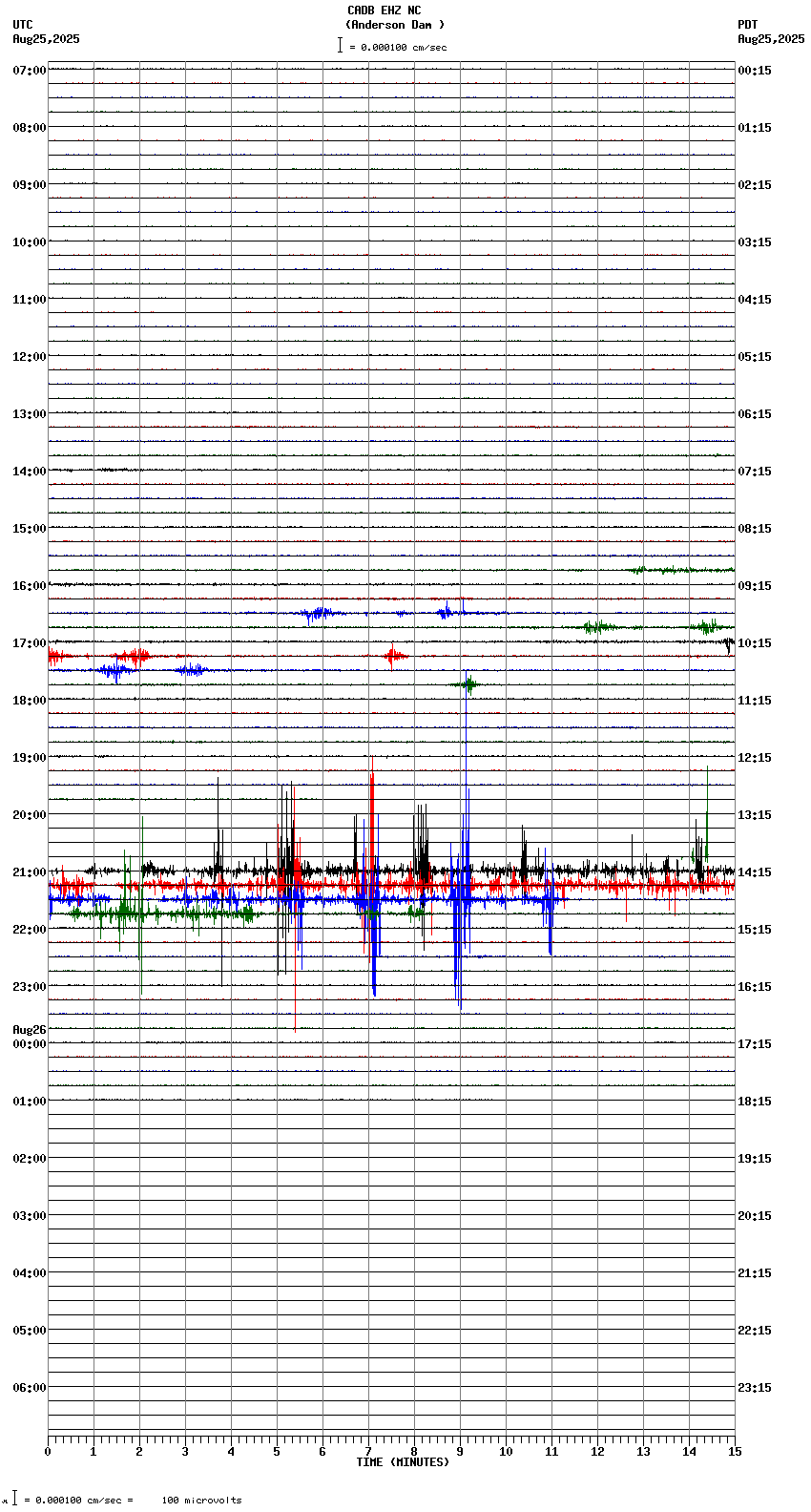The height and width of the screenshot is (1512, 811).
Task: Click the 5 tick label on time axis
Action: click(277, 1452)
